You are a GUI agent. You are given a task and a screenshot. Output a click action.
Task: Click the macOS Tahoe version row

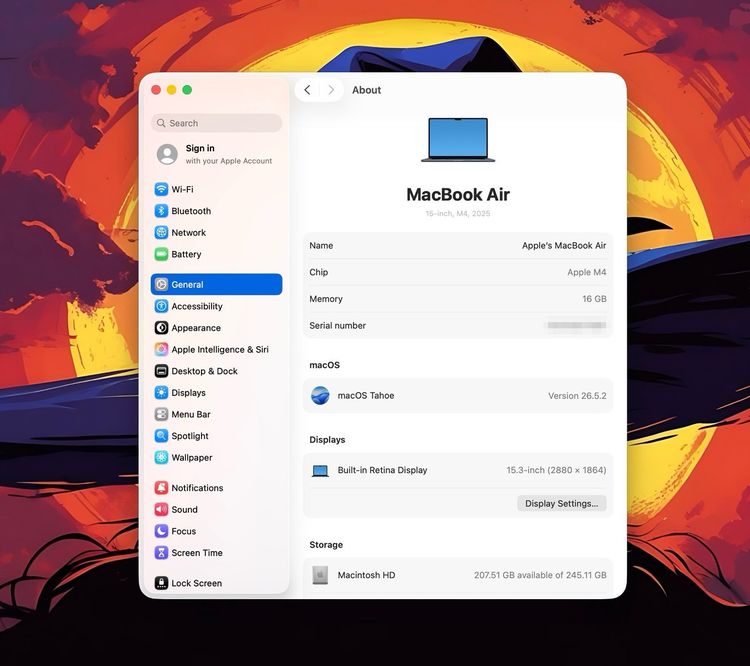(x=458, y=396)
